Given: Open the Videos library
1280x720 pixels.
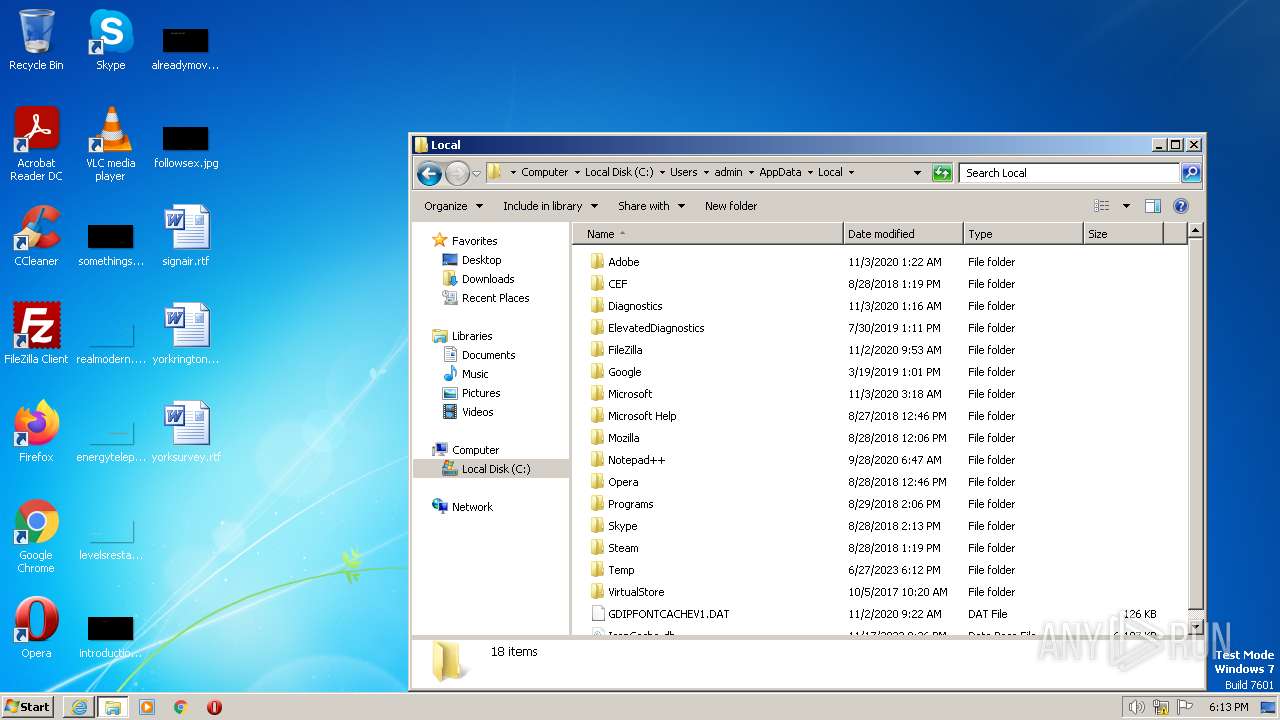Looking at the screenshot, I should pos(477,412).
